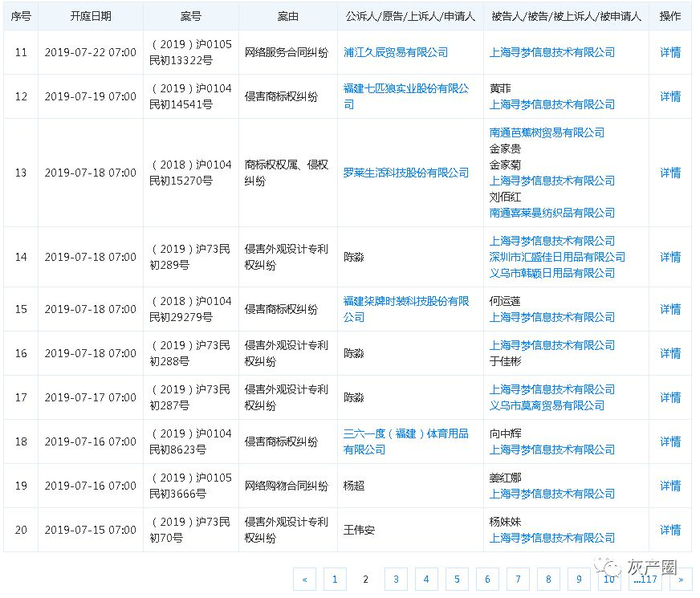Open 上海寻梦信息技术有限公司 link in row 15
The width and height of the screenshot is (700, 598).
[552, 318]
